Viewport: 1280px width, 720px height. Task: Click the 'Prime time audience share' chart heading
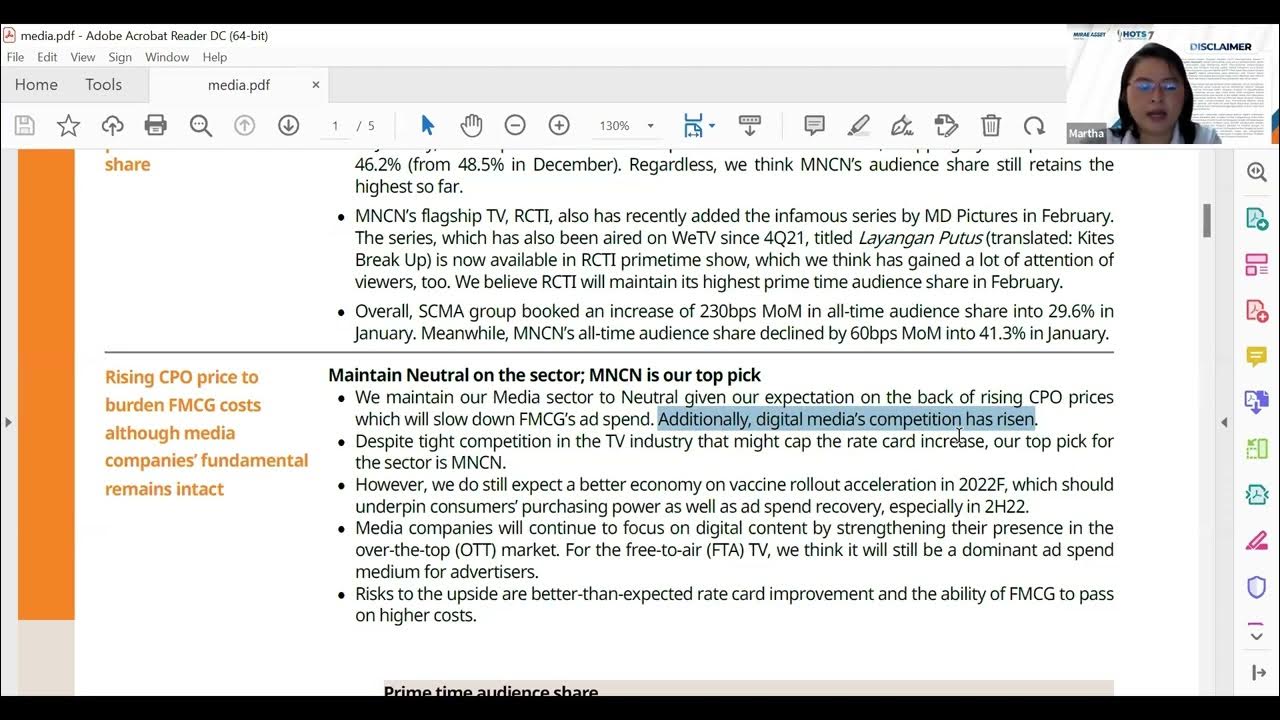tap(491, 691)
